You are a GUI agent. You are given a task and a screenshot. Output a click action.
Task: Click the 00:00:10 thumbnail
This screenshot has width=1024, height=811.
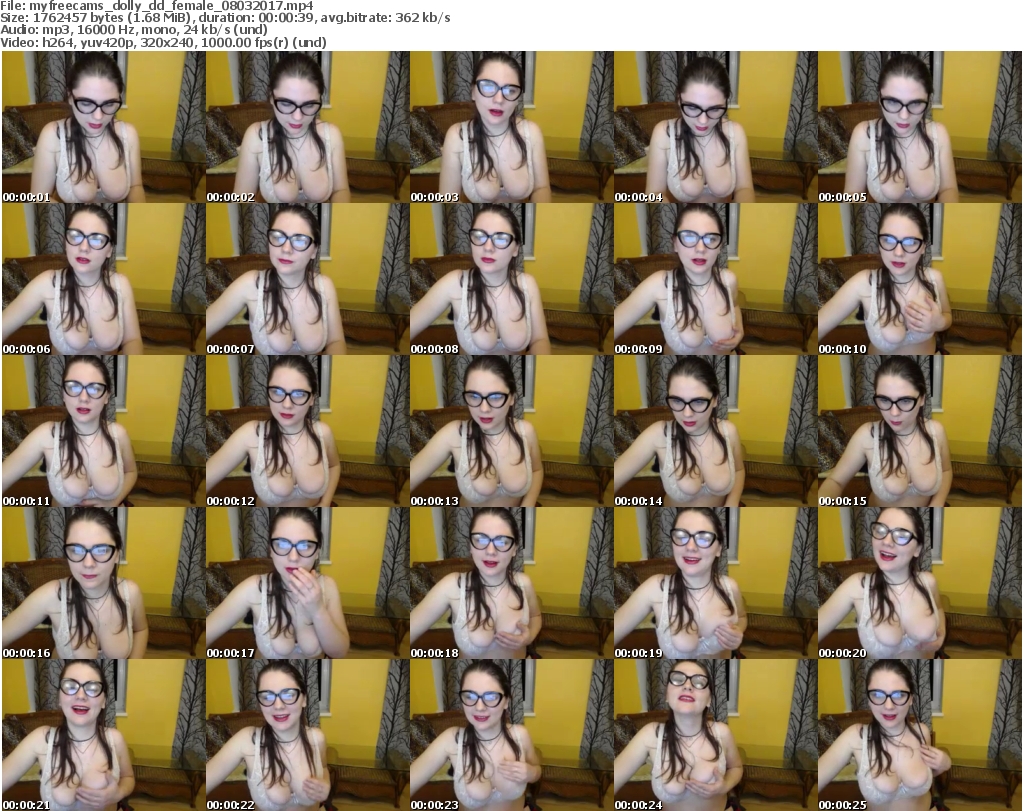(x=920, y=279)
